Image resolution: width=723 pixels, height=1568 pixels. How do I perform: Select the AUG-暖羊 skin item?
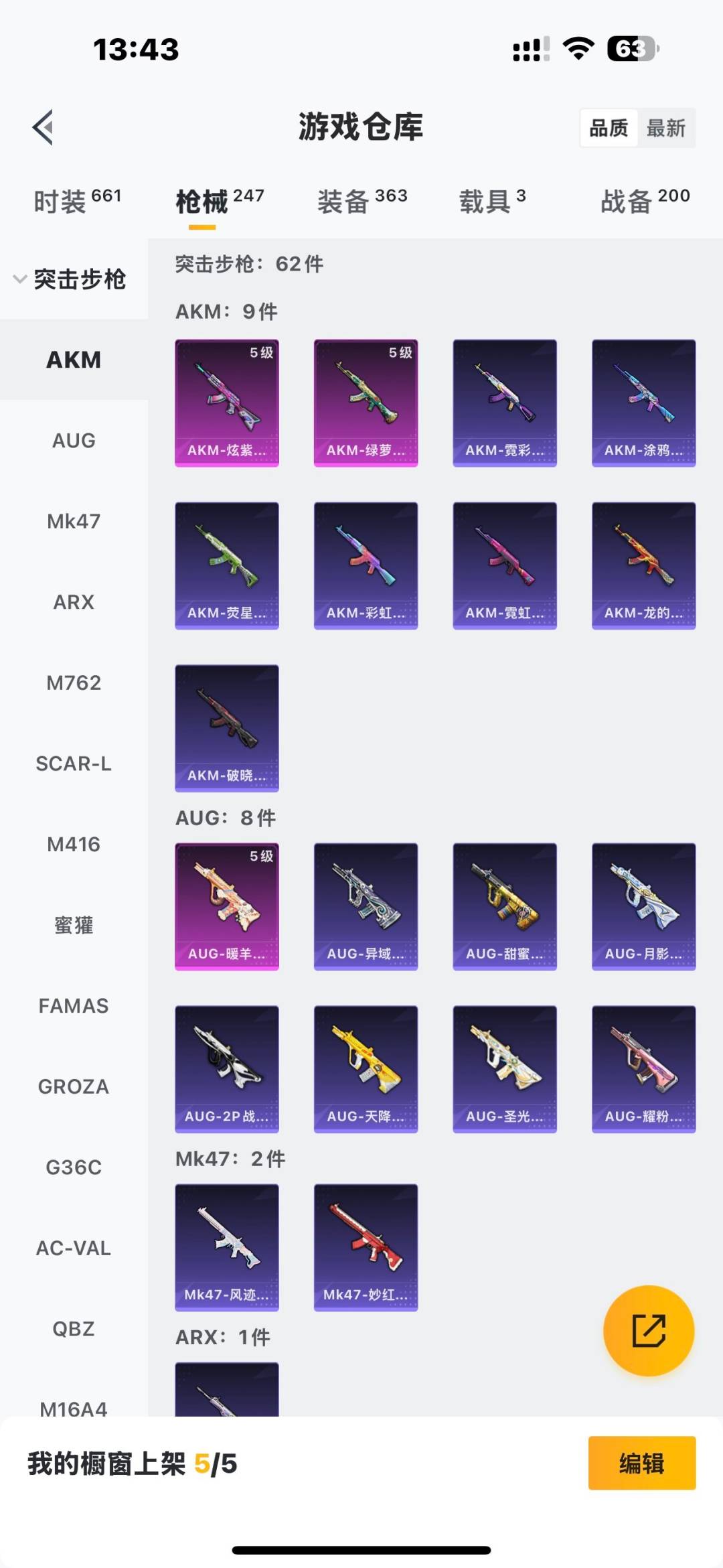(227, 906)
